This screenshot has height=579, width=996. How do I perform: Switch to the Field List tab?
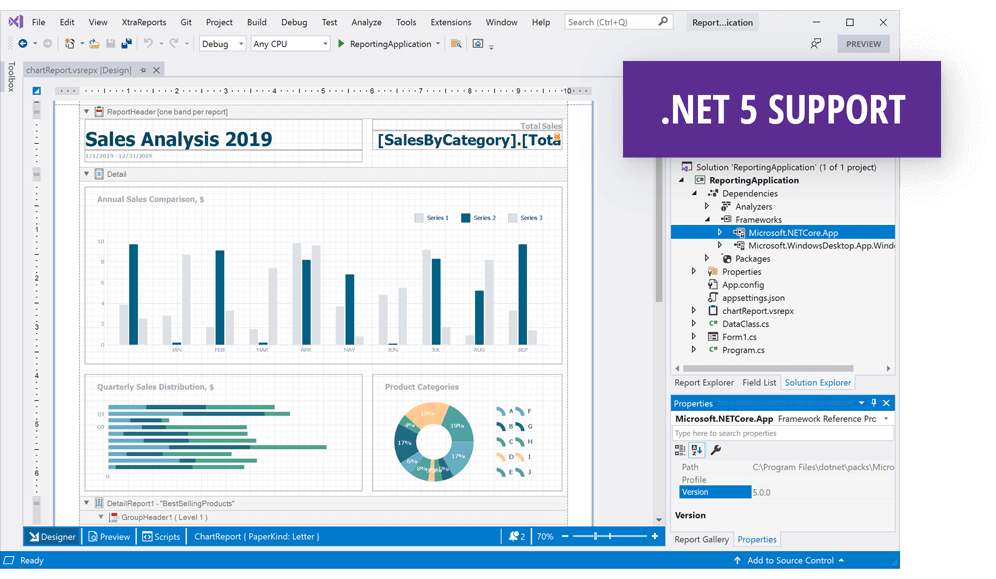pos(759,382)
